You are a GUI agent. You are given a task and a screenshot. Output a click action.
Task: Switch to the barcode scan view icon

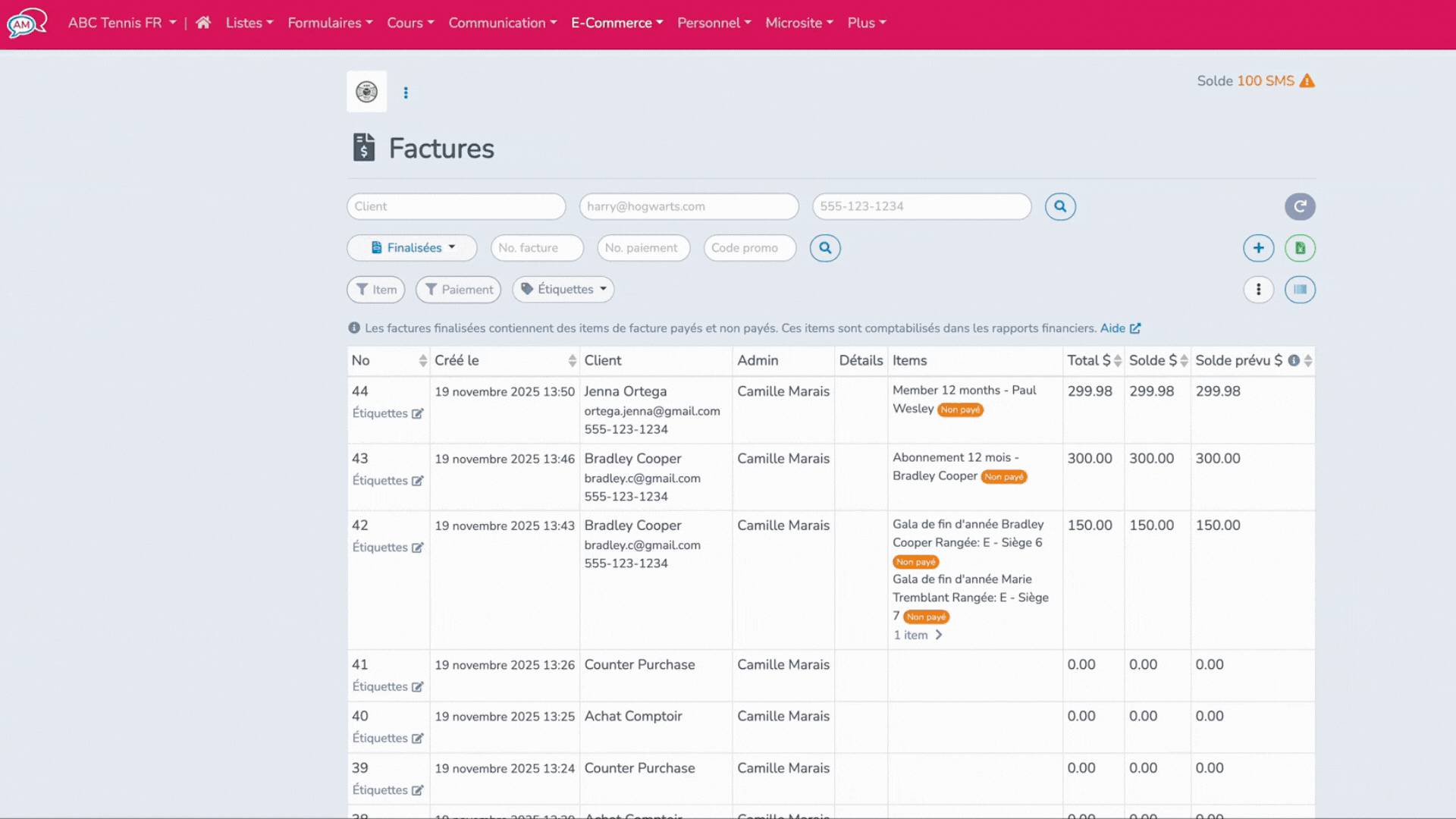click(1300, 289)
